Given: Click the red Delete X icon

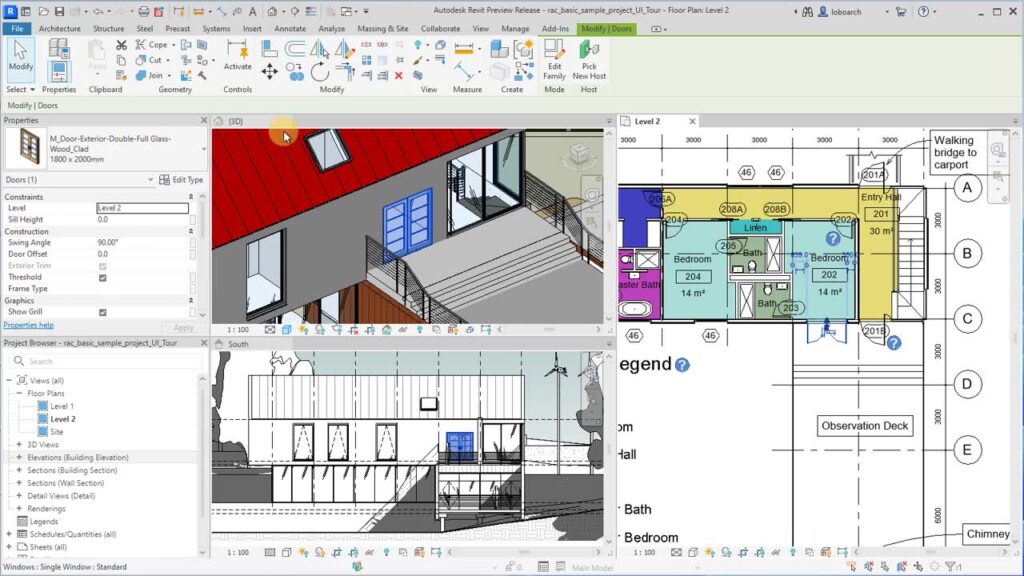Looking at the screenshot, I should point(399,75).
